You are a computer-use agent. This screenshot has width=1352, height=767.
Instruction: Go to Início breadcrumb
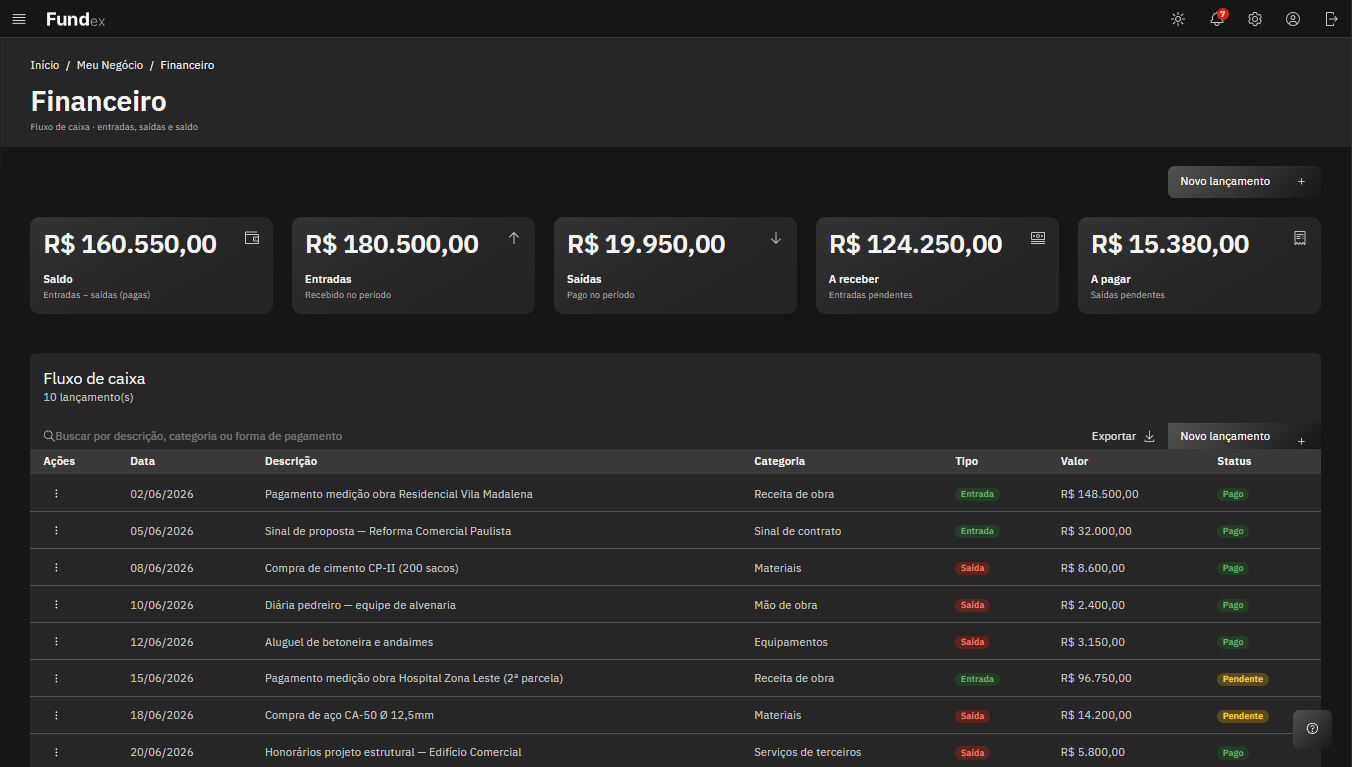point(45,65)
